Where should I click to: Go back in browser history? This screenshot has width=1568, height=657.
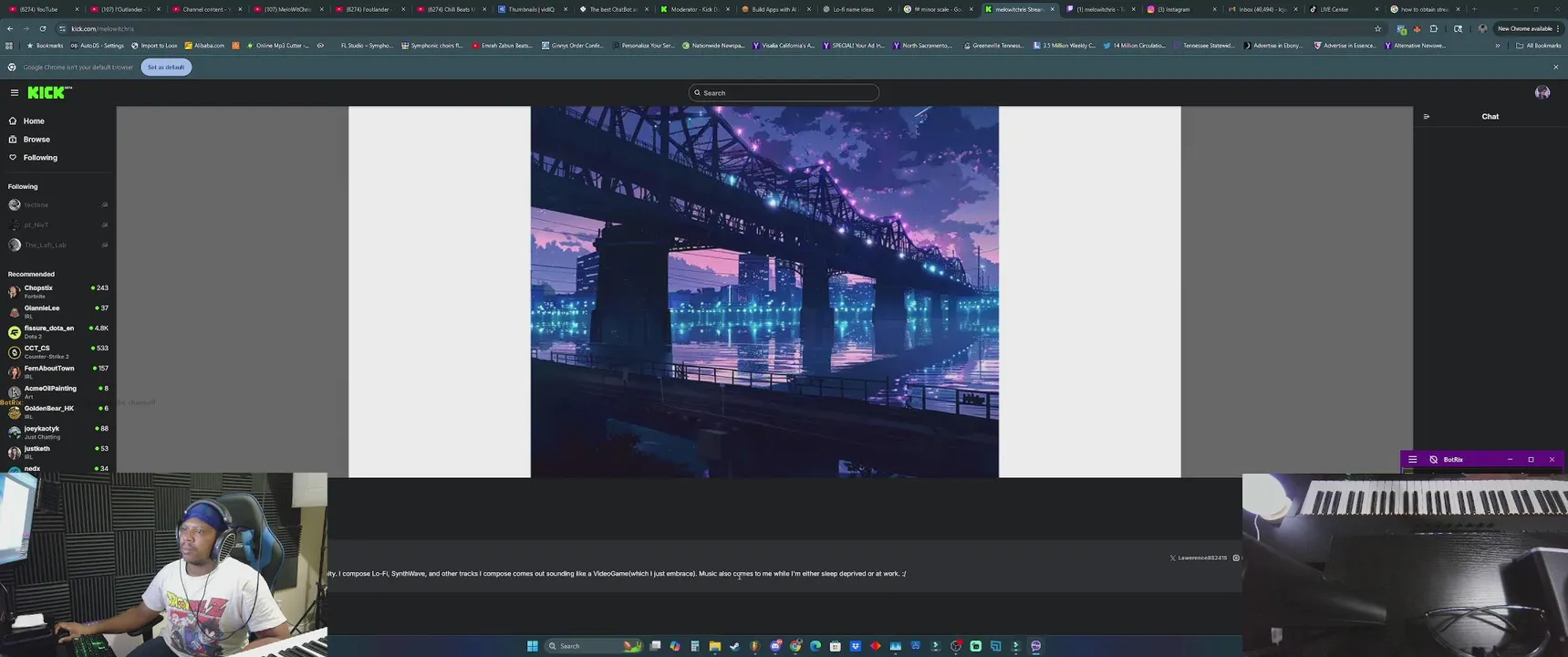[10, 28]
